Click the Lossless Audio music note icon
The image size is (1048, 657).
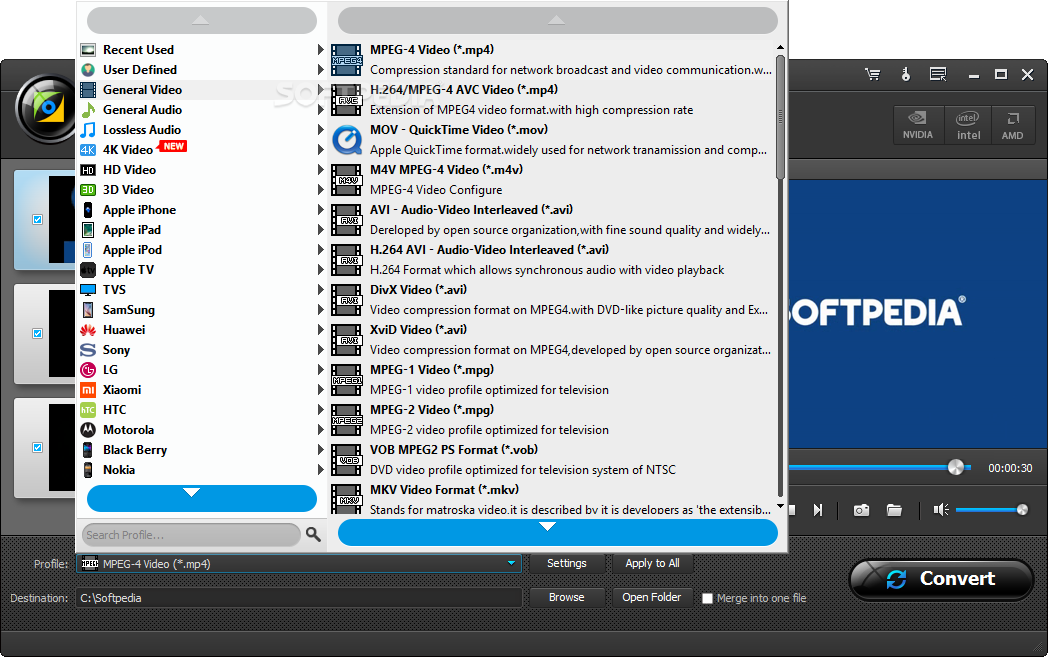point(88,130)
